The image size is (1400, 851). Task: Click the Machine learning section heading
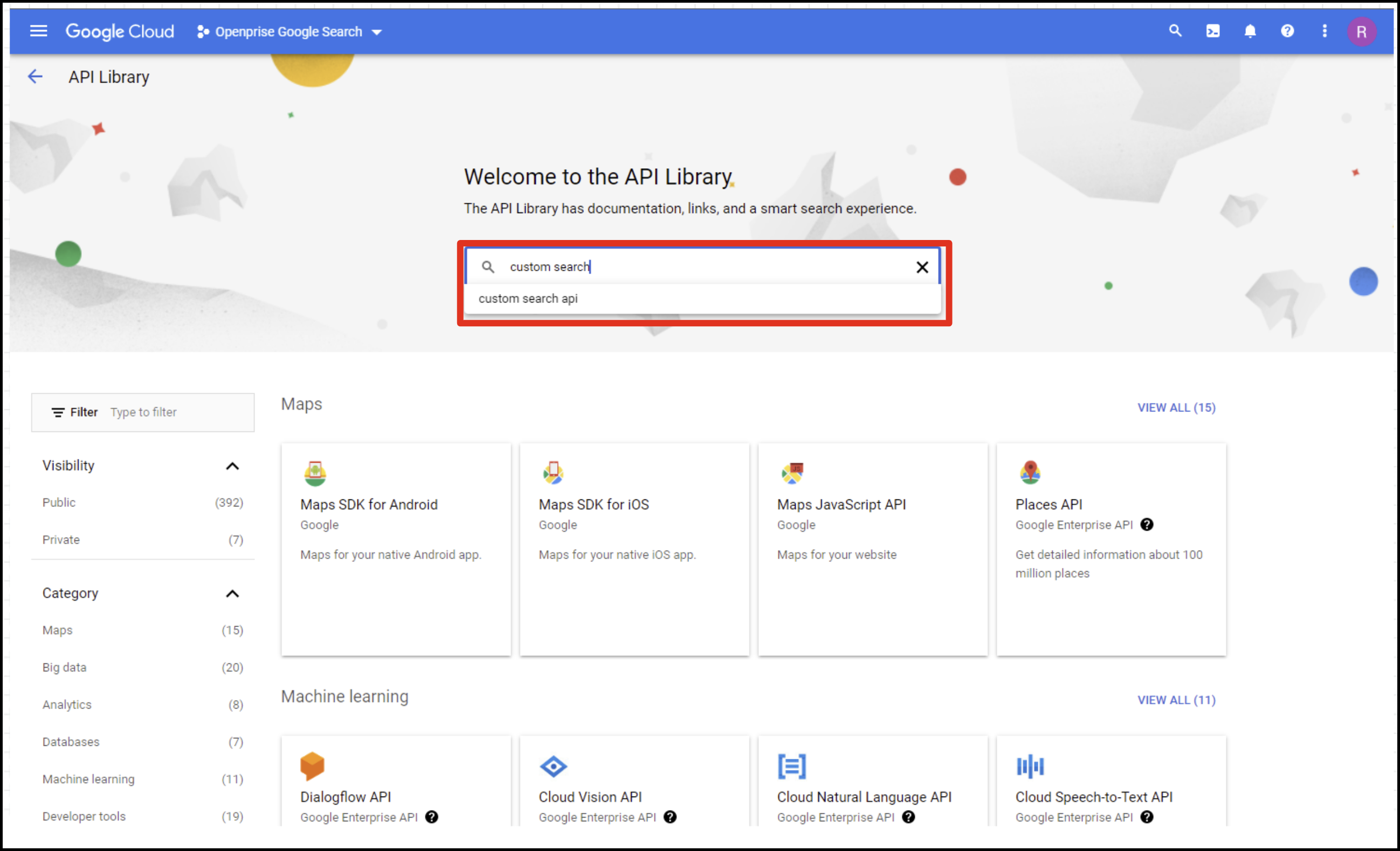coord(344,696)
